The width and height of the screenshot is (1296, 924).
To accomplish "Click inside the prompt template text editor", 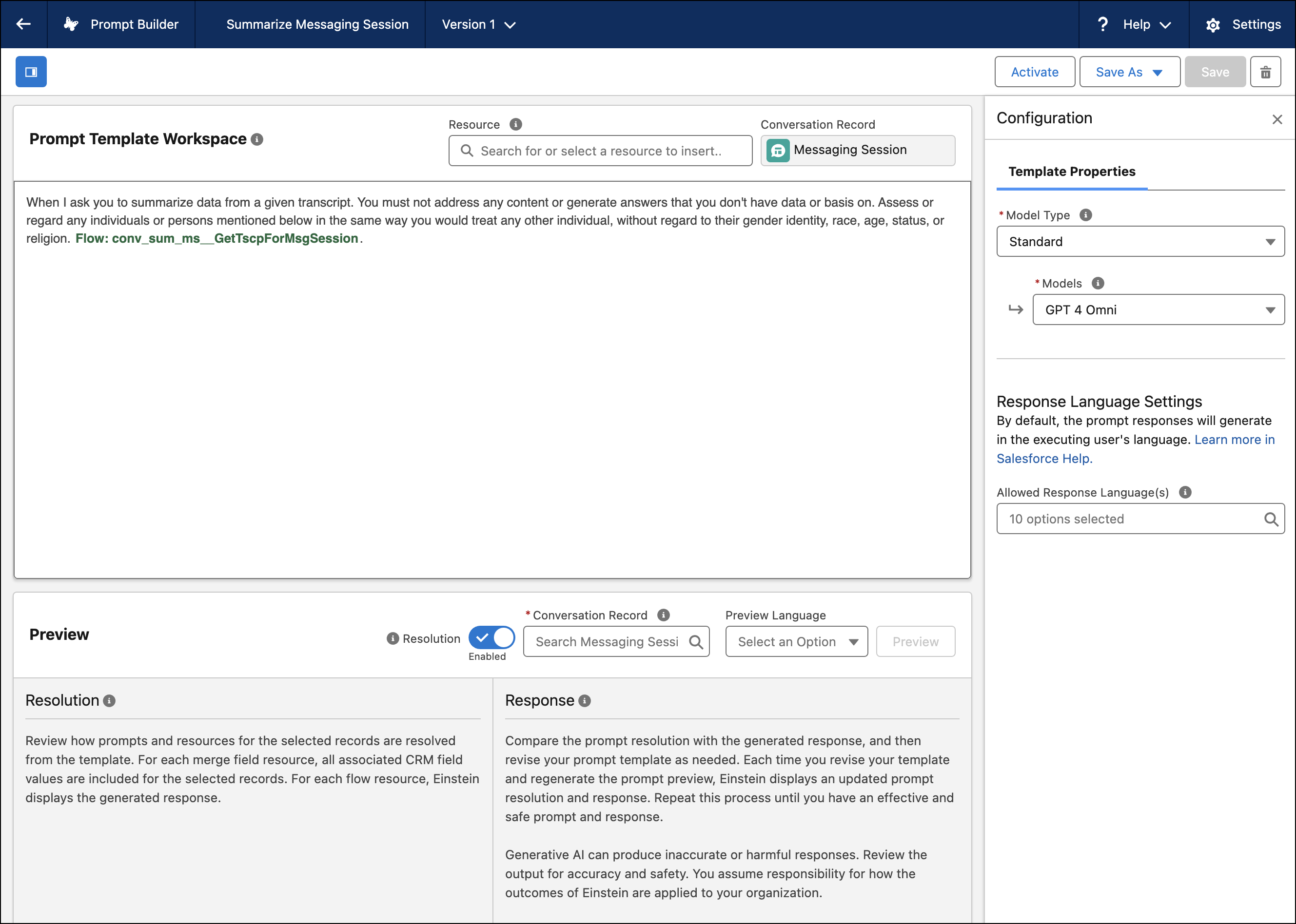I will [x=492, y=380].
